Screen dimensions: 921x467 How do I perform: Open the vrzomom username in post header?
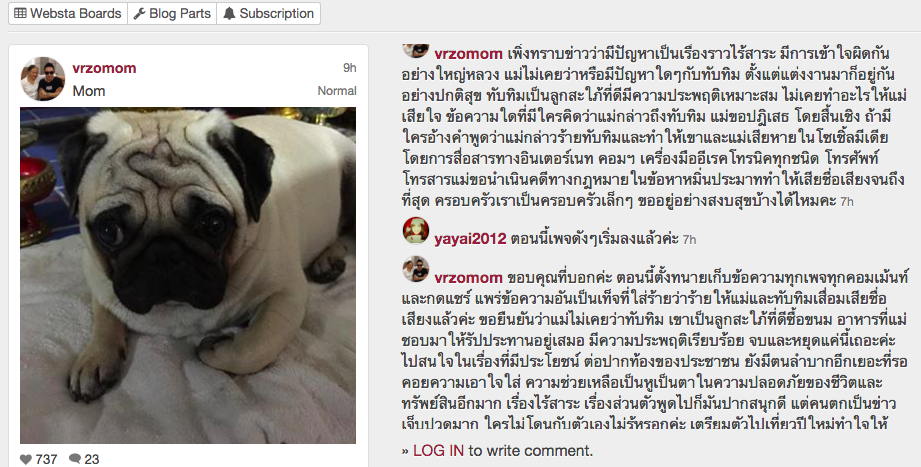[105, 68]
